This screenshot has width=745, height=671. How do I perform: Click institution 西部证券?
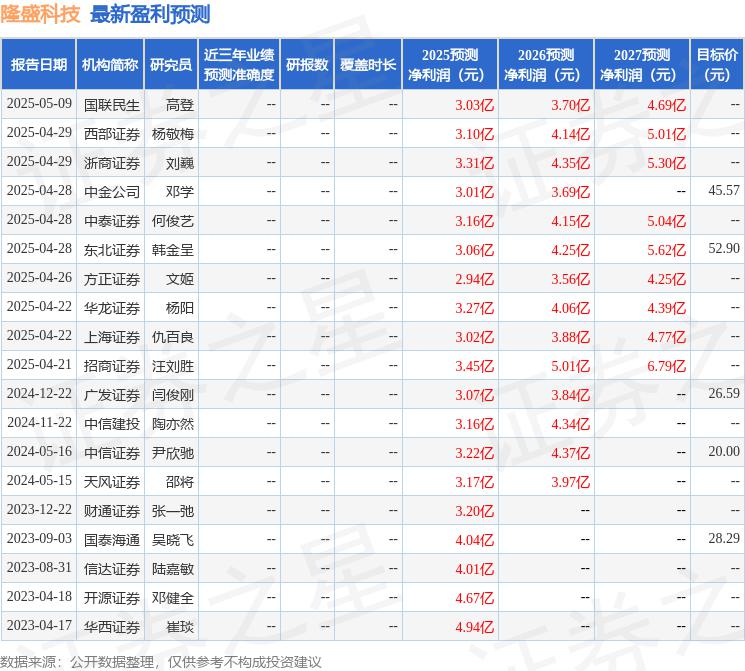pyautogui.click(x=112, y=134)
